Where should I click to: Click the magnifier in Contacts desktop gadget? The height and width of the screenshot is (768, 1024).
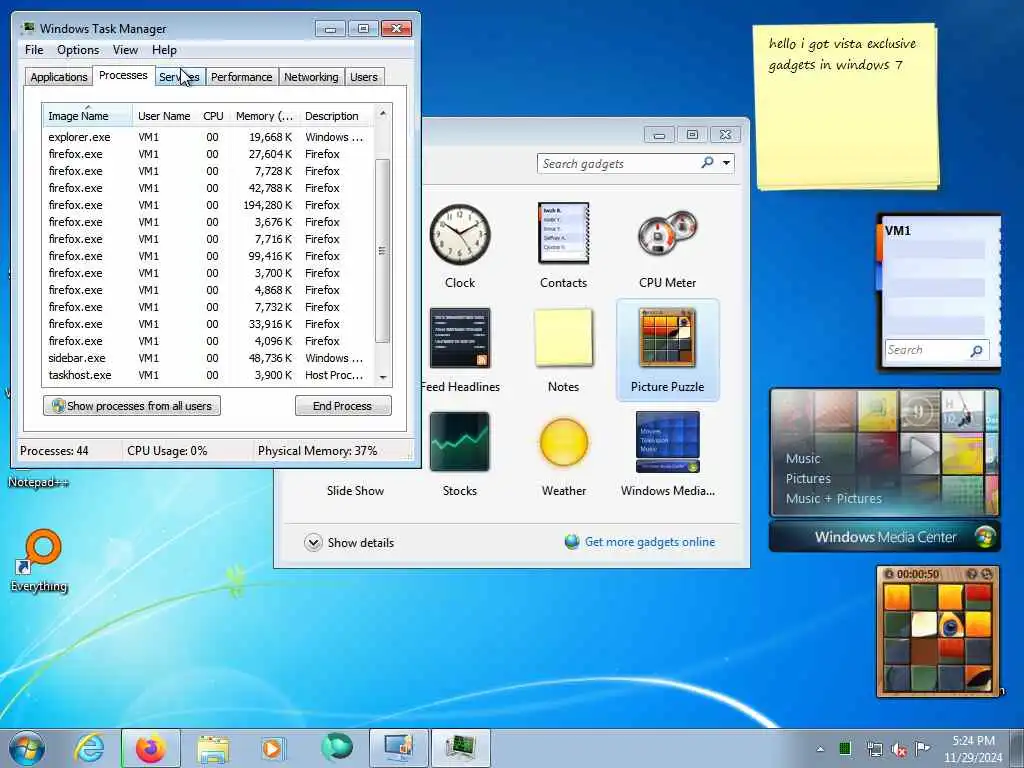tap(976, 351)
